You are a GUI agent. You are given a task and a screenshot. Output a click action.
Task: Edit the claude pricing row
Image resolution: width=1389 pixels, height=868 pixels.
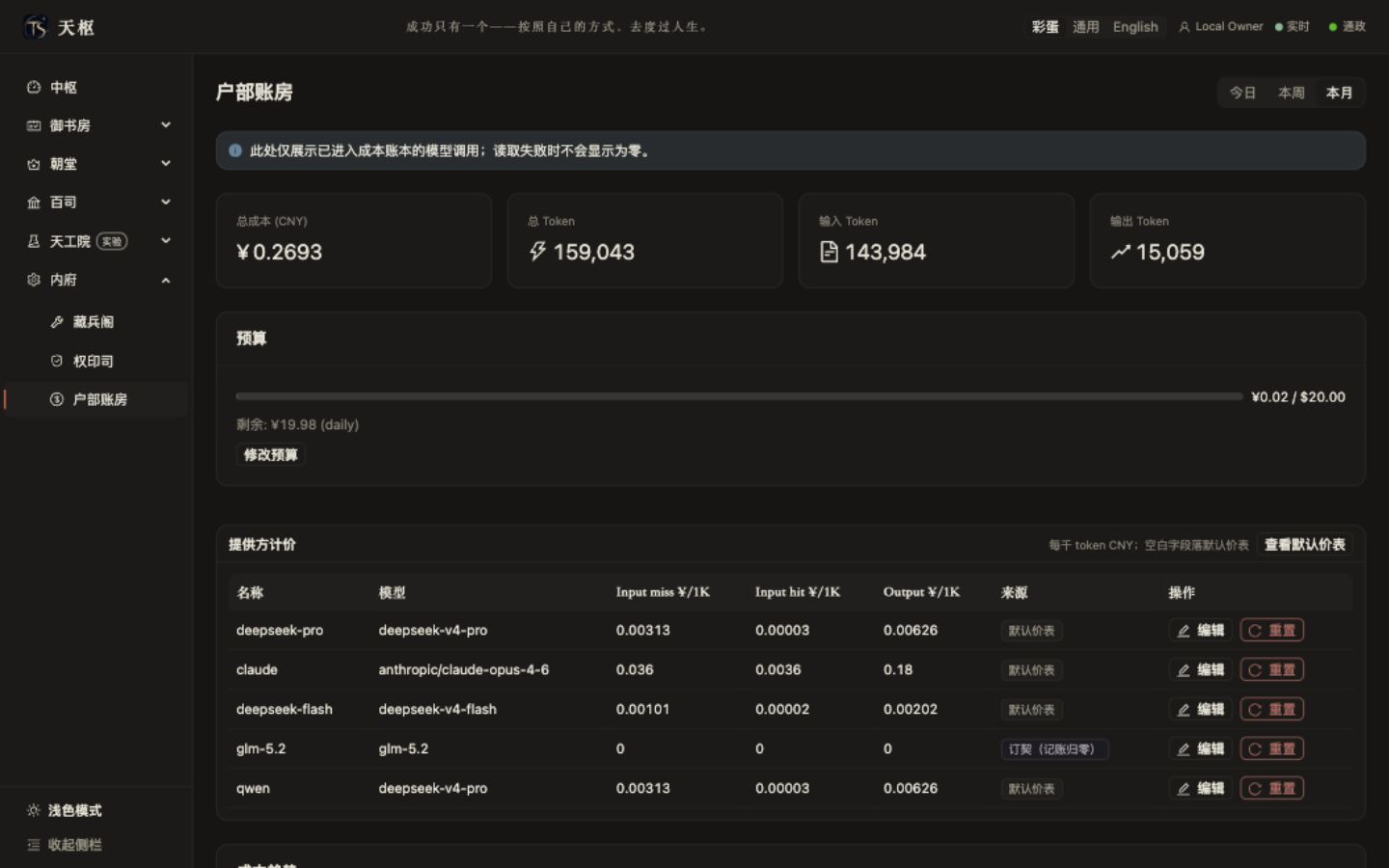(1201, 670)
